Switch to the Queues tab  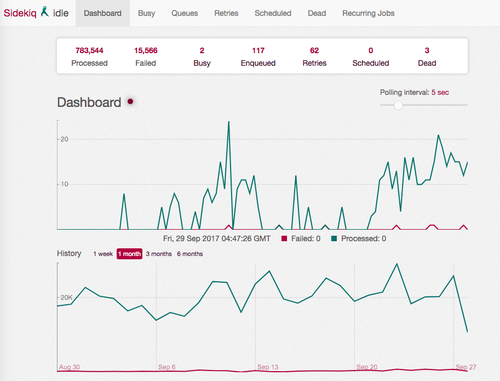point(185,13)
